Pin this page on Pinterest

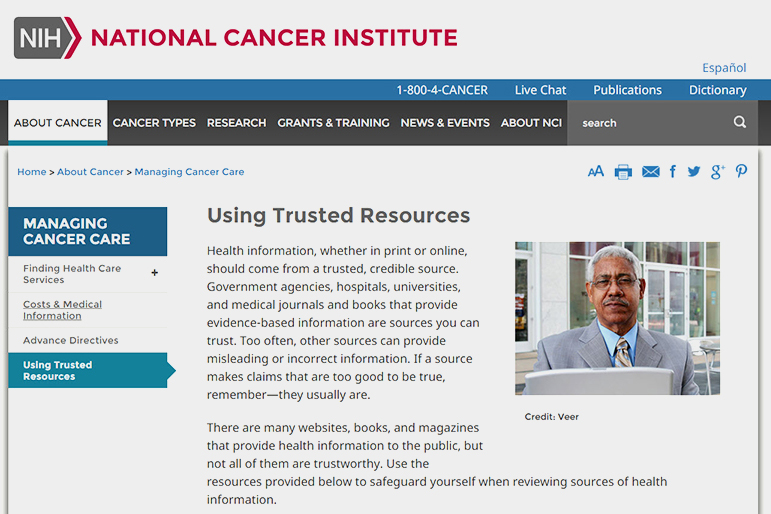pos(741,172)
